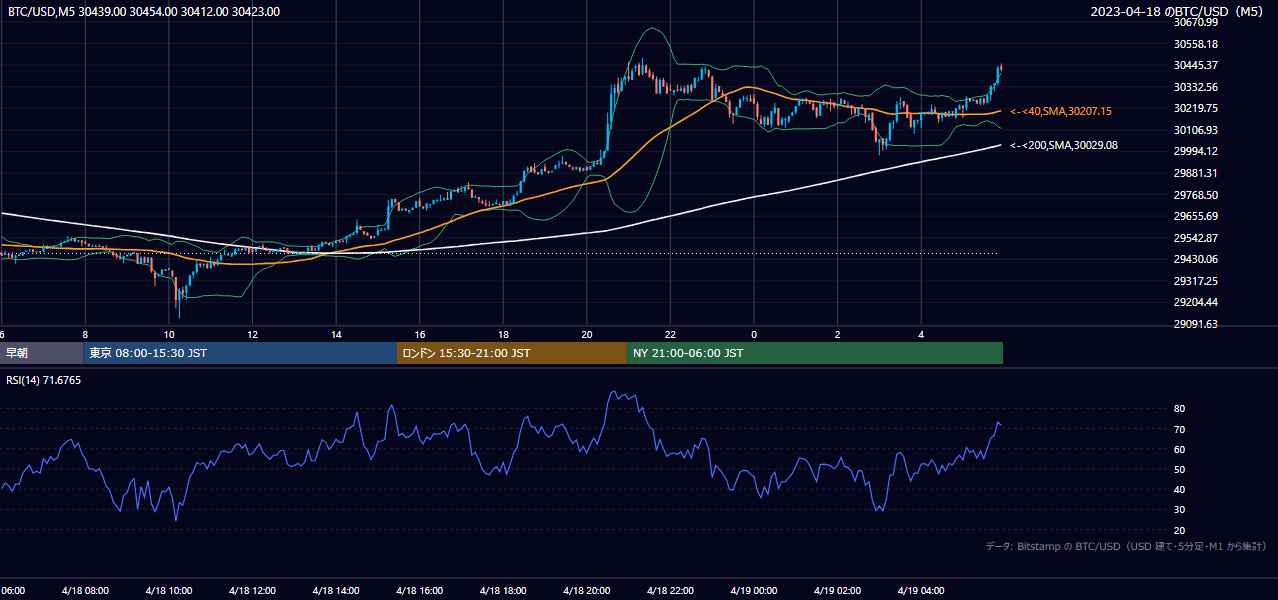Click price axis label 30219.75
The image size is (1278, 600).
click(1195, 108)
